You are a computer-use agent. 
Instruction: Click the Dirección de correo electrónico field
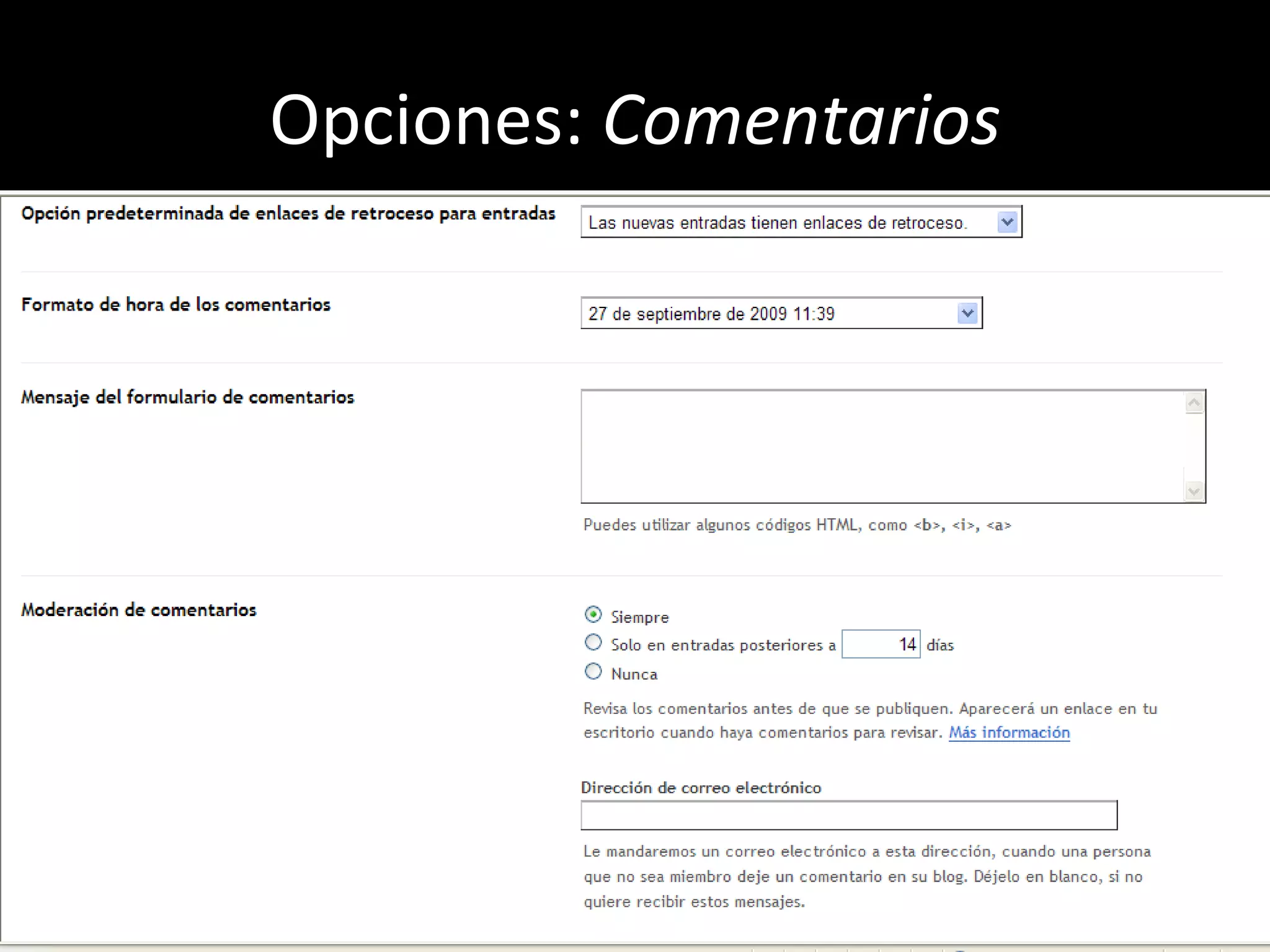click(849, 815)
